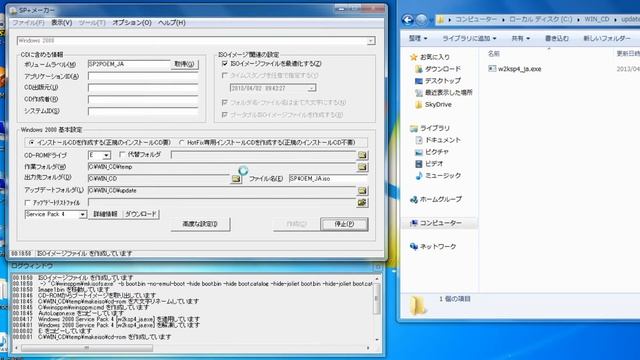640x360 pixels.
Task: Click the アプリケーションID input field
Action: [x=143, y=76]
